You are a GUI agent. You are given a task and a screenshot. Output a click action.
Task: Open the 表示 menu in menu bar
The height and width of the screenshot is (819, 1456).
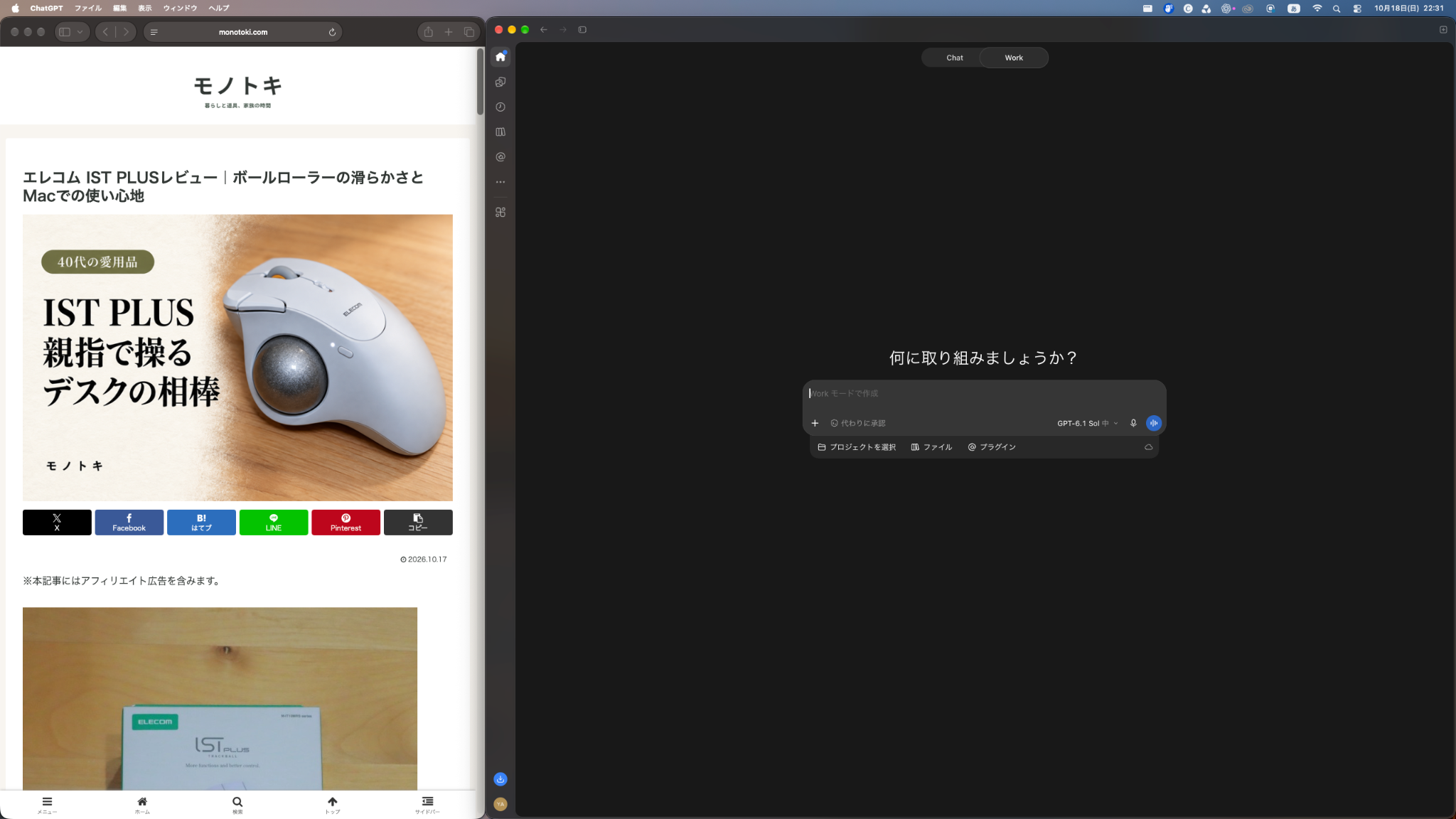coord(145,9)
